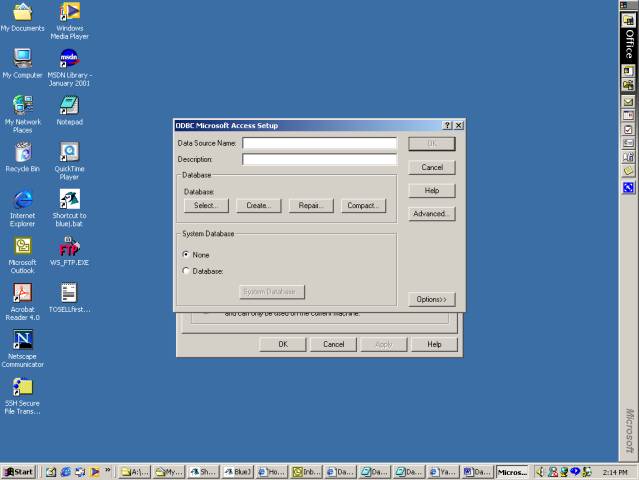
Task: Click Cancel in background administrator dialog
Action: (x=333, y=344)
